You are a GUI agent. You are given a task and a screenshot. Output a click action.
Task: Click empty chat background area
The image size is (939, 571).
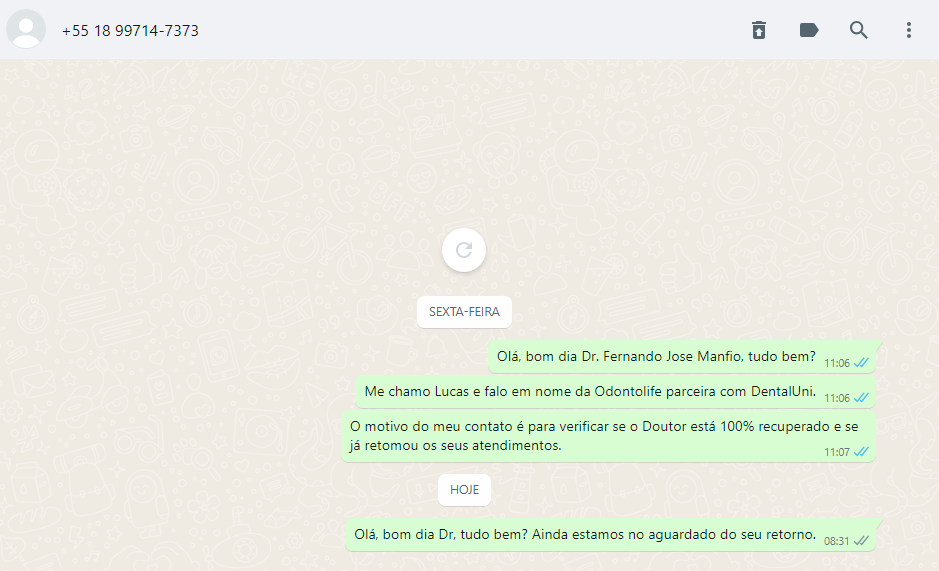[x=180, y=180]
